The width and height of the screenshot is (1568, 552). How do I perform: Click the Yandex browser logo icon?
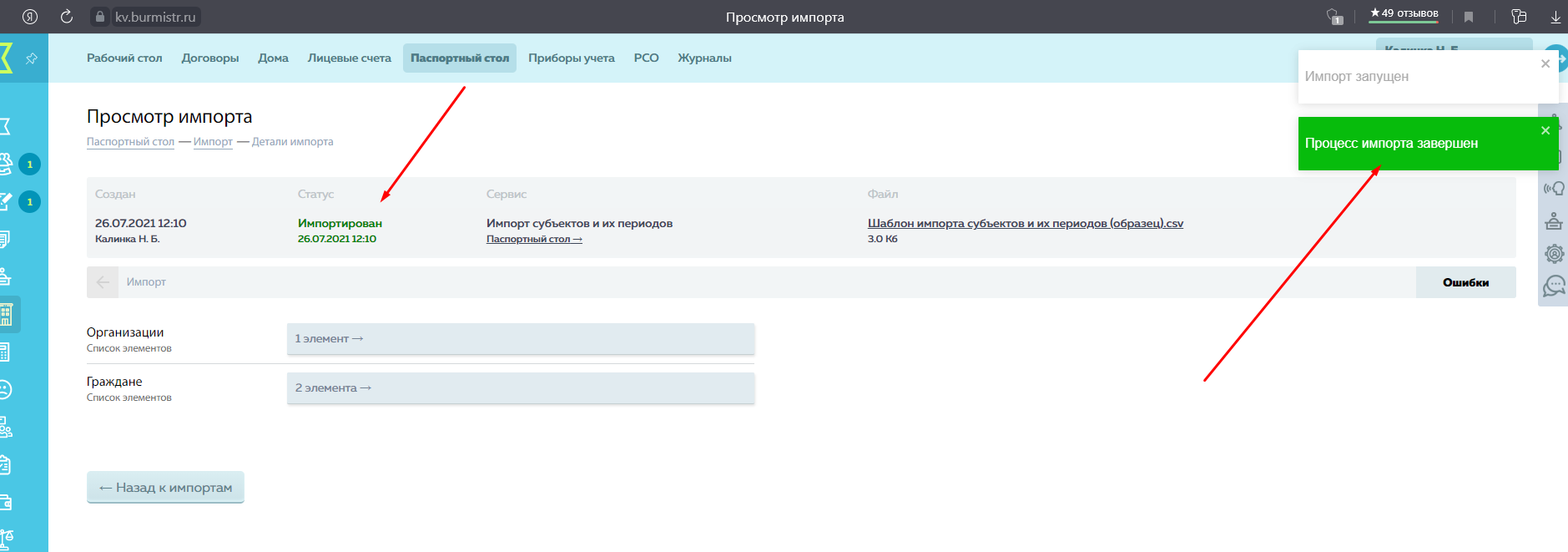(30, 17)
